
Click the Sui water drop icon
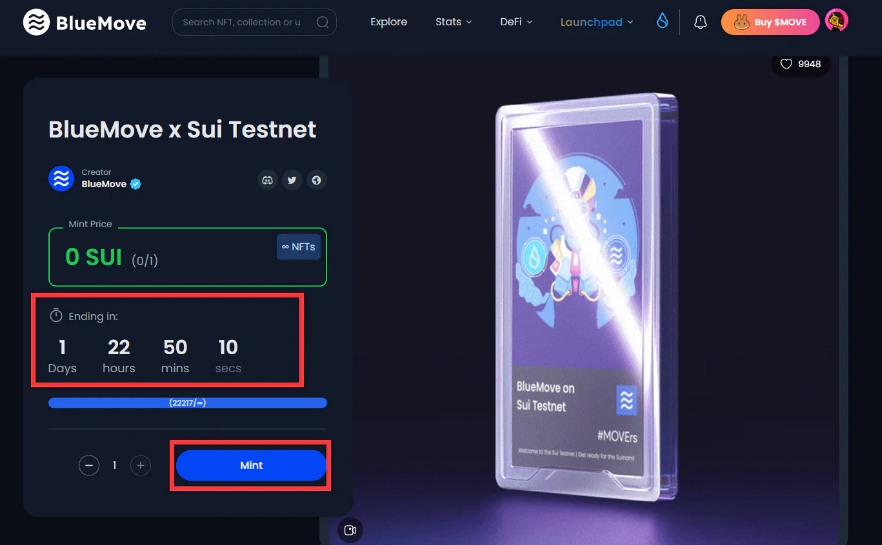663,21
